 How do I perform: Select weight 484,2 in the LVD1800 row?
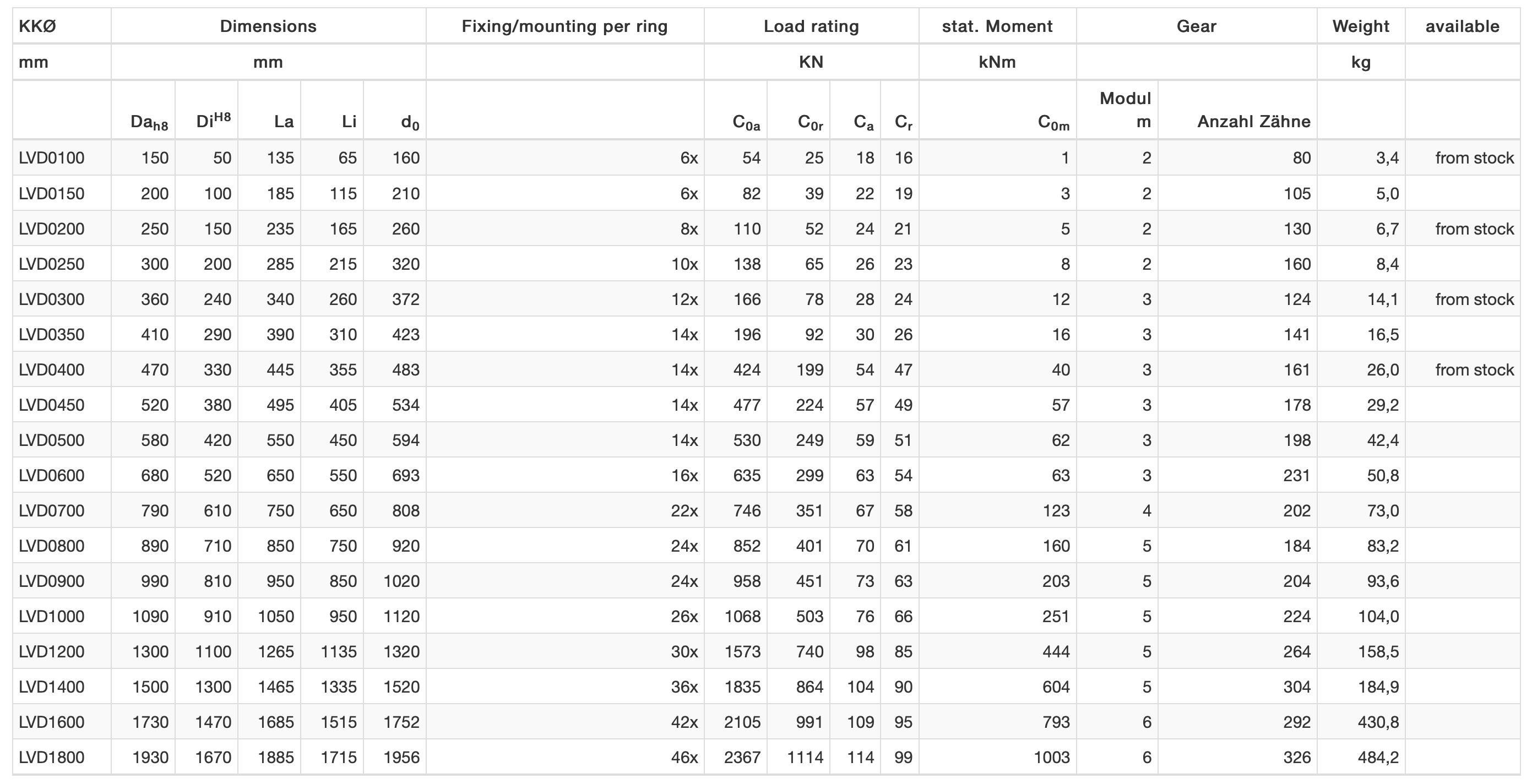point(1378,757)
